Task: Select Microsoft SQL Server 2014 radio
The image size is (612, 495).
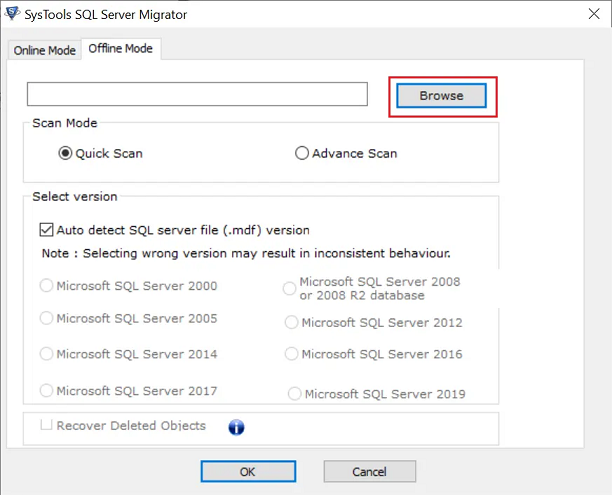Action: point(46,354)
